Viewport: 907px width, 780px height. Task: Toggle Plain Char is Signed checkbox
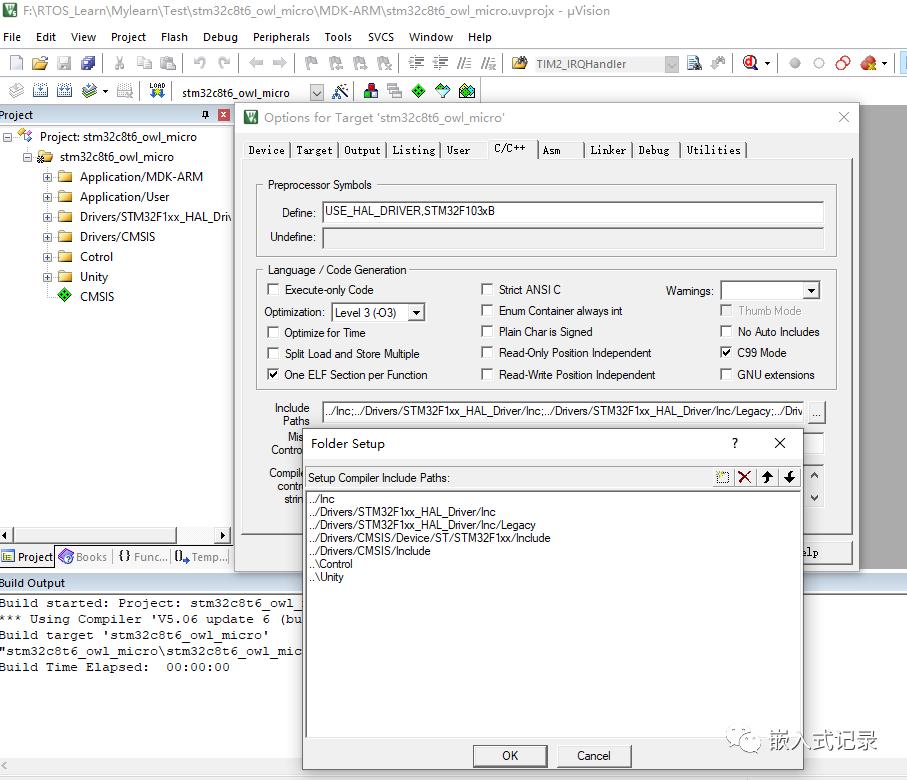(487, 331)
